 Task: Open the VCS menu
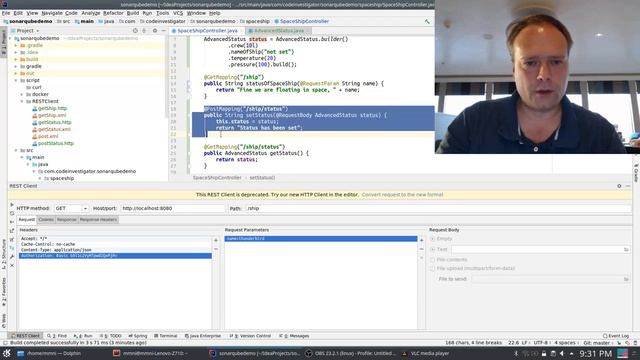(x=178, y=13)
